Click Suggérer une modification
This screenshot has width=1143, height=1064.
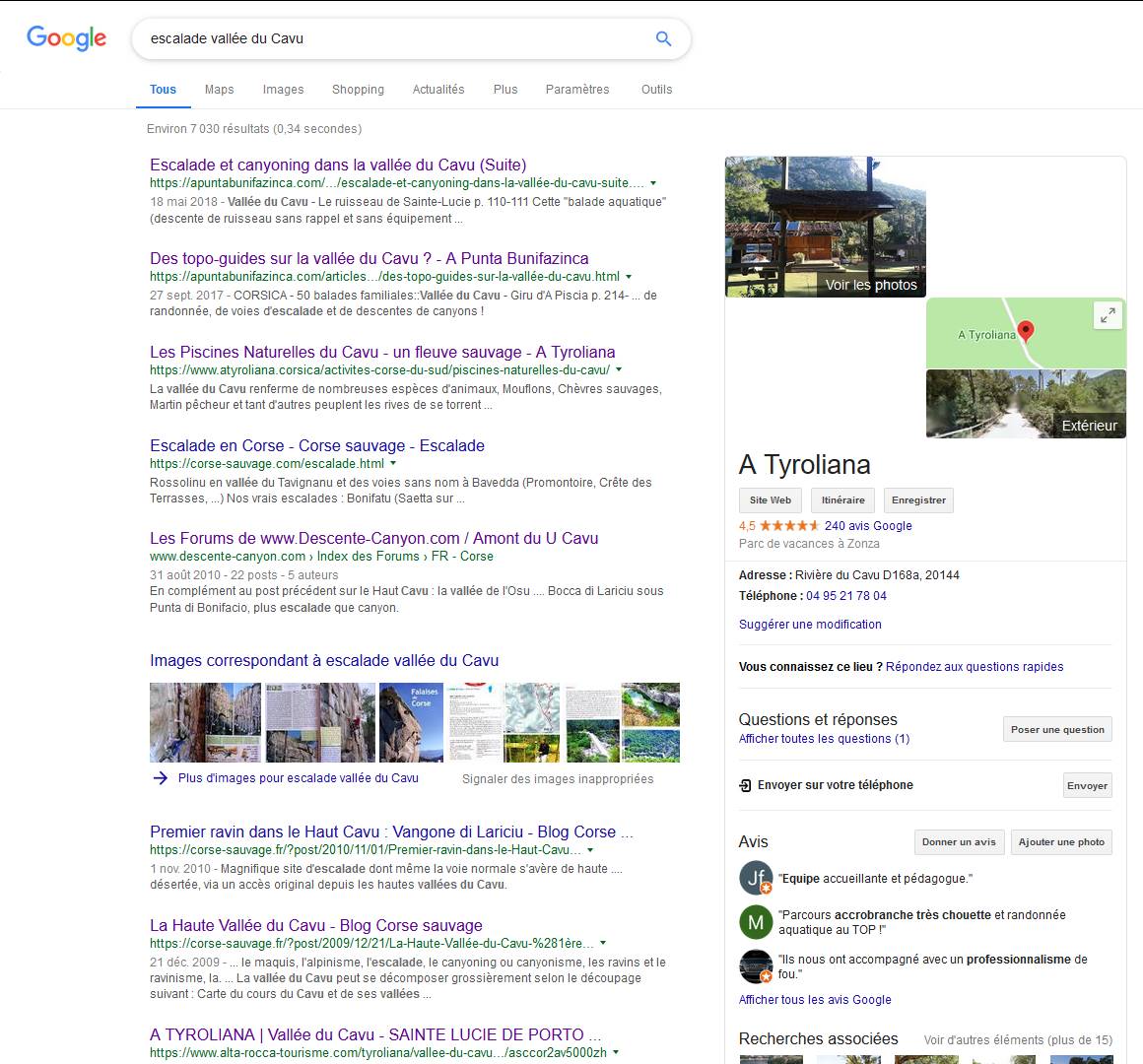[x=810, y=624]
